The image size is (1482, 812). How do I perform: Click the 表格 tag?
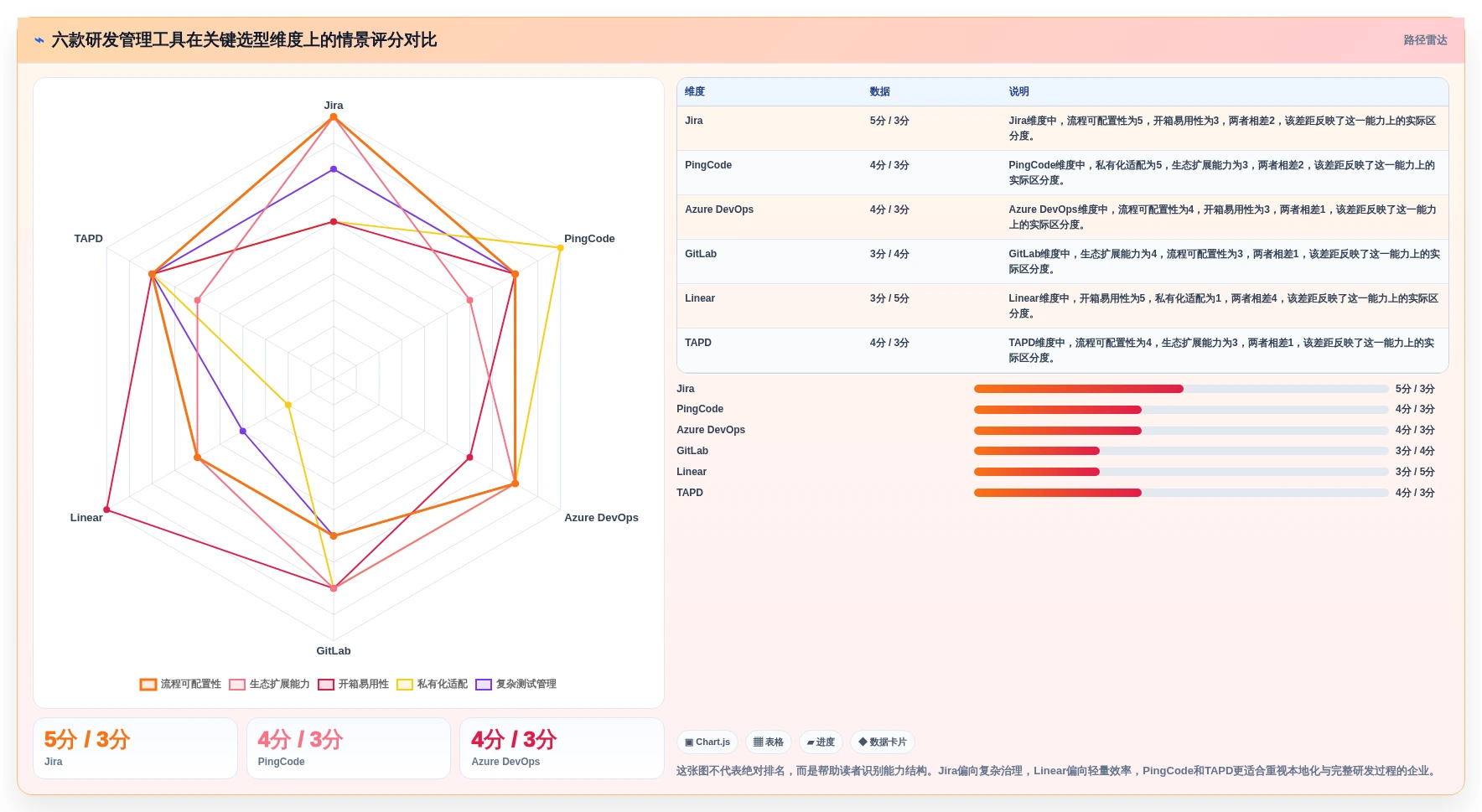[769, 742]
